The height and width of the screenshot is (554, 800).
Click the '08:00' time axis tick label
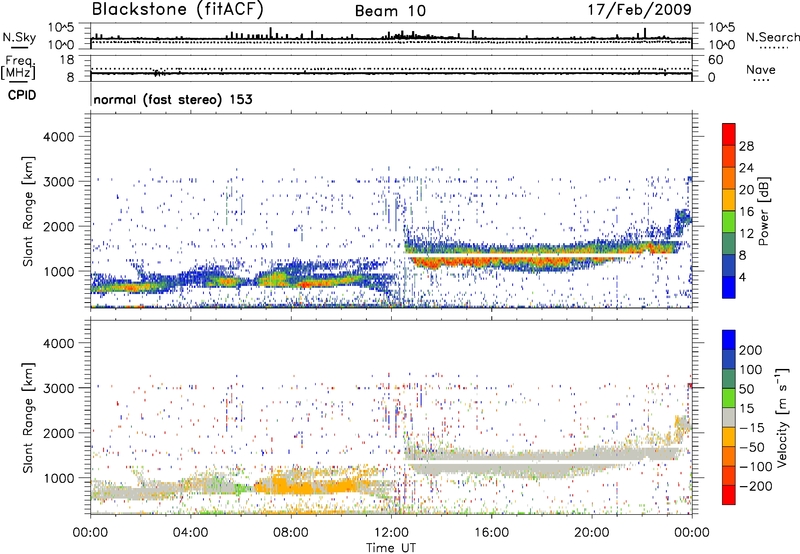[291, 533]
